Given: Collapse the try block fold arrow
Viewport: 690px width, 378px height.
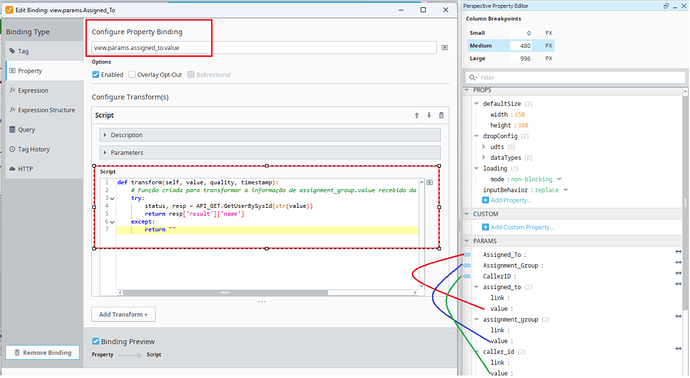Looking at the screenshot, I should [x=112, y=198].
